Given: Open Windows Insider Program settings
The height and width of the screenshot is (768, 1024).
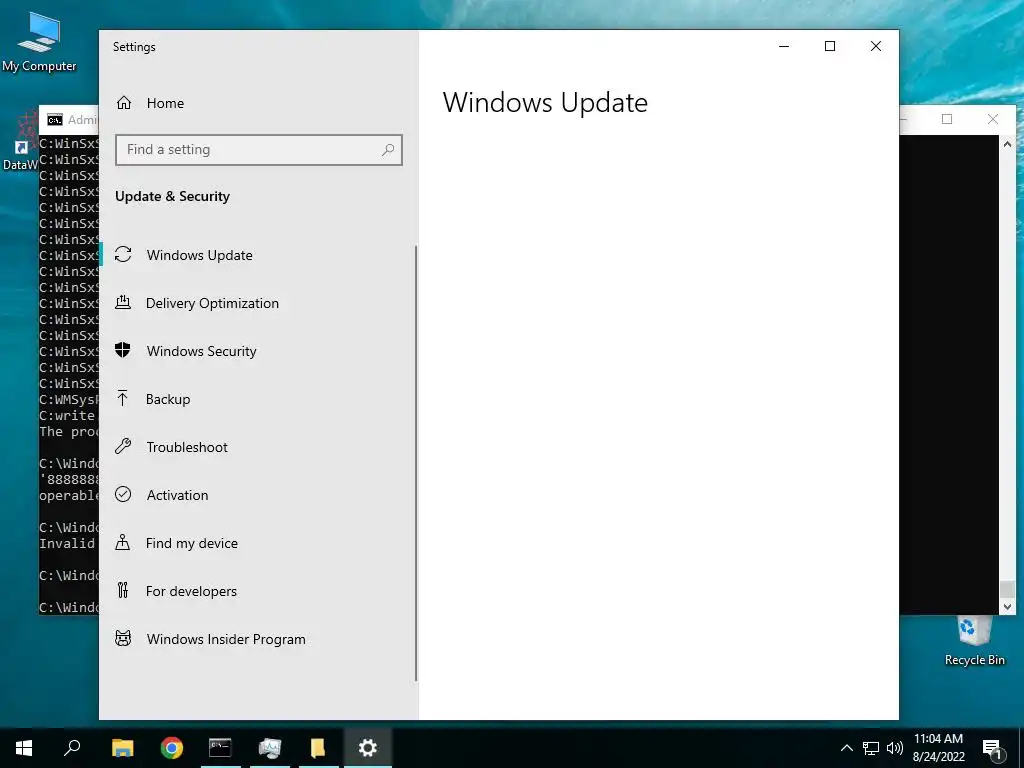Looking at the screenshot, I should pos(258,639).
